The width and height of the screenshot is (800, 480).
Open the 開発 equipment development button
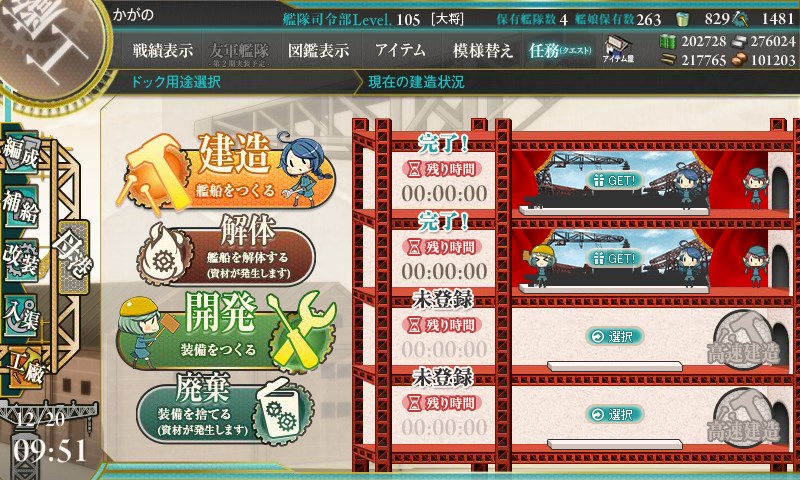(x=227, y=329)
